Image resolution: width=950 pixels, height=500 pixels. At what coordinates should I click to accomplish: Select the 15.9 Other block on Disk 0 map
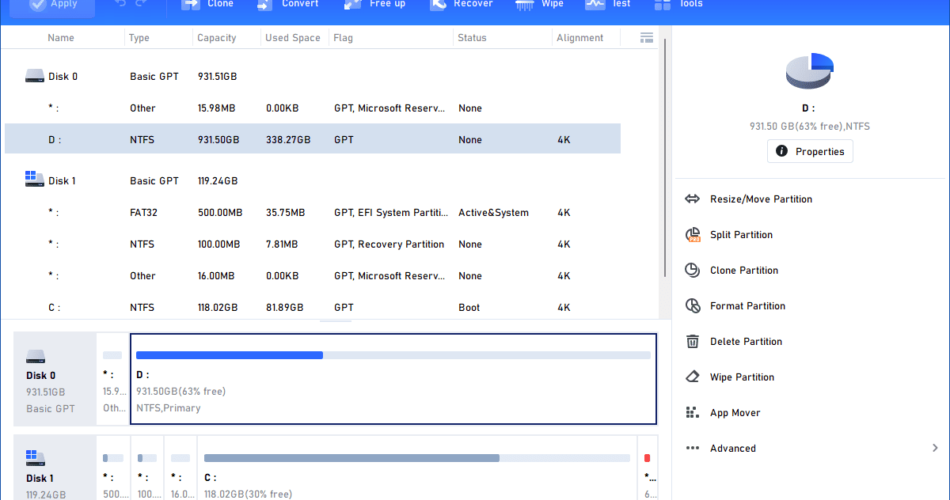(113, 379)
